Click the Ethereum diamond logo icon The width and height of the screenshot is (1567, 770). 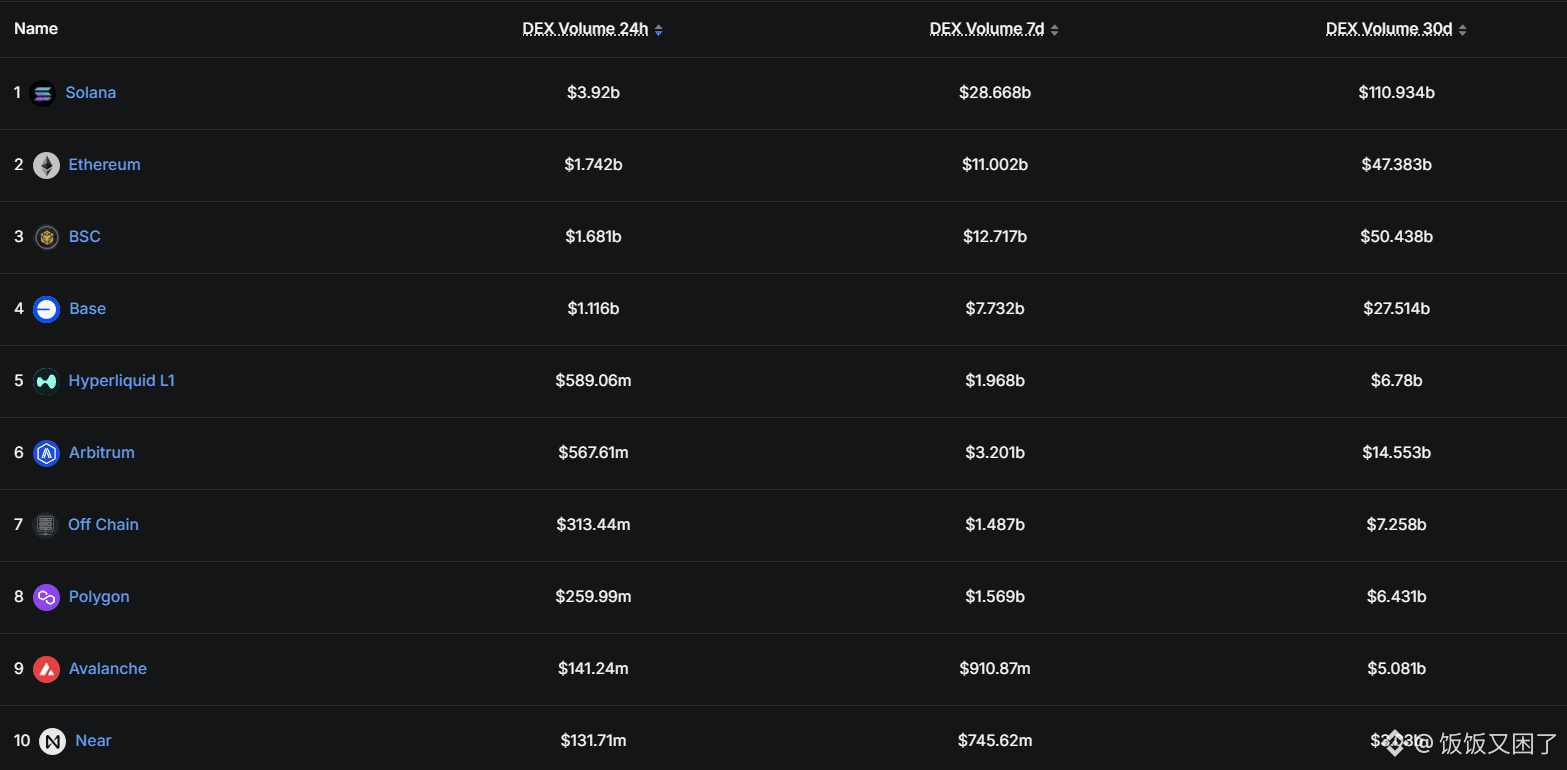46,166
